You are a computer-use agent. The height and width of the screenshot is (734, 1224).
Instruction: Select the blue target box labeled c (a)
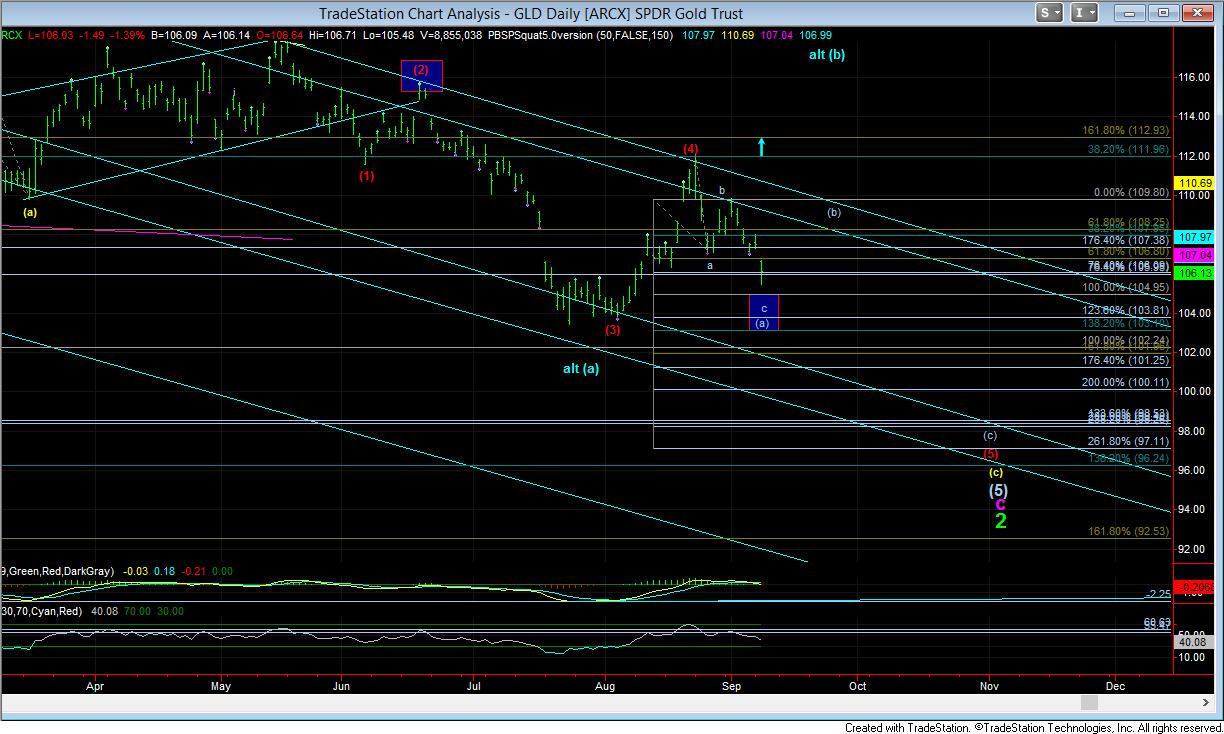tap(763, 313)
